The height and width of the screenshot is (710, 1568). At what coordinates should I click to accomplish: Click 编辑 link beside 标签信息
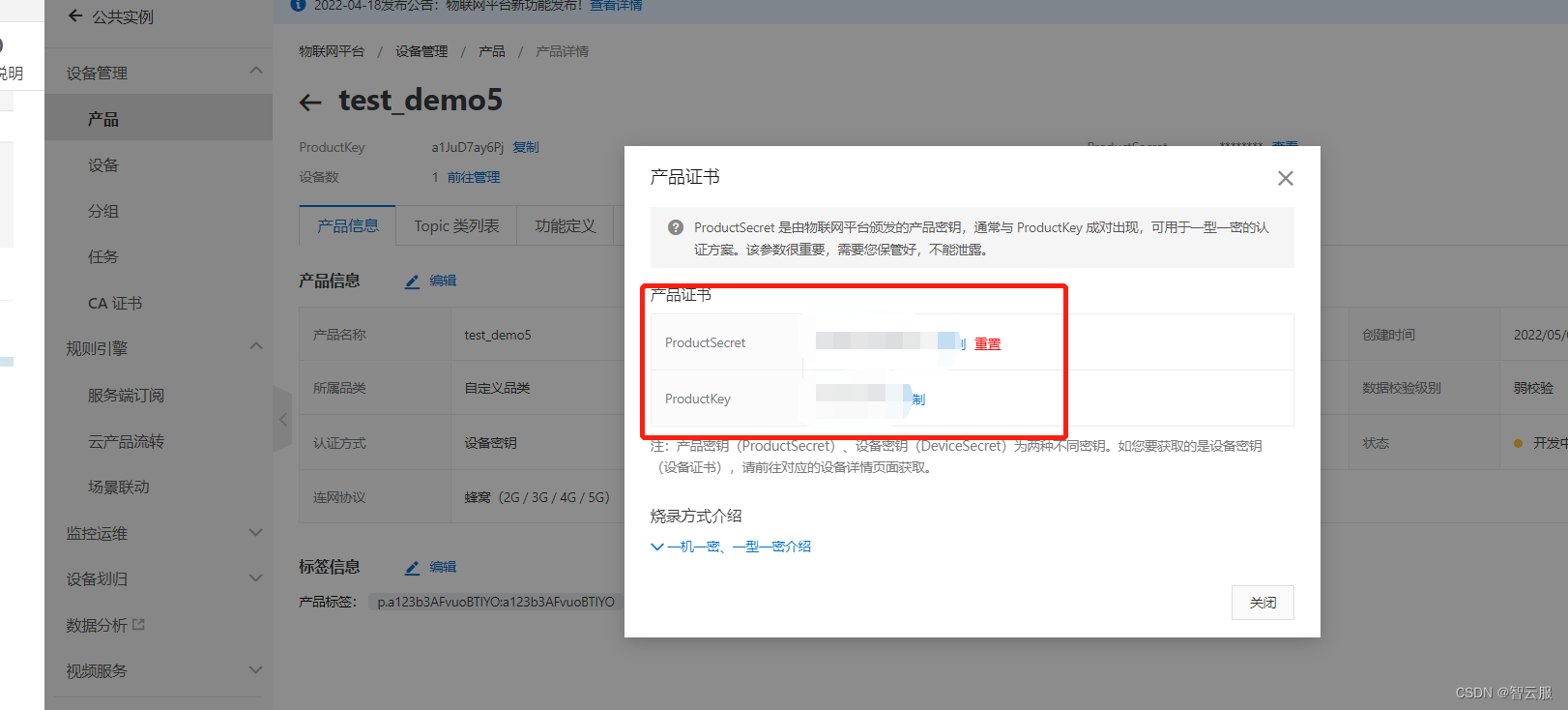pos(443,567)
